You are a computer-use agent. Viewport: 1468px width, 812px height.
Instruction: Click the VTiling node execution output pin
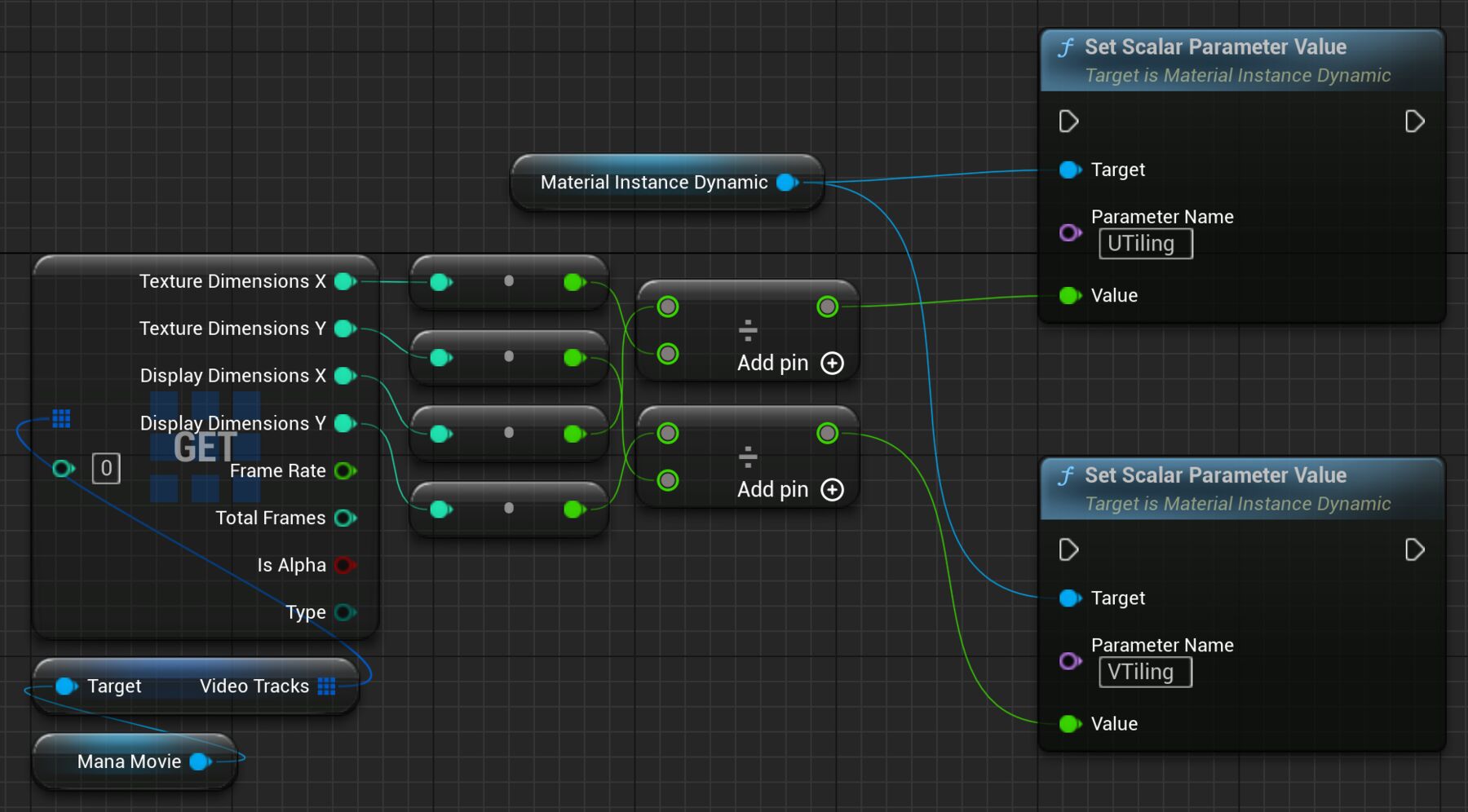click(x=1414, y=550)
